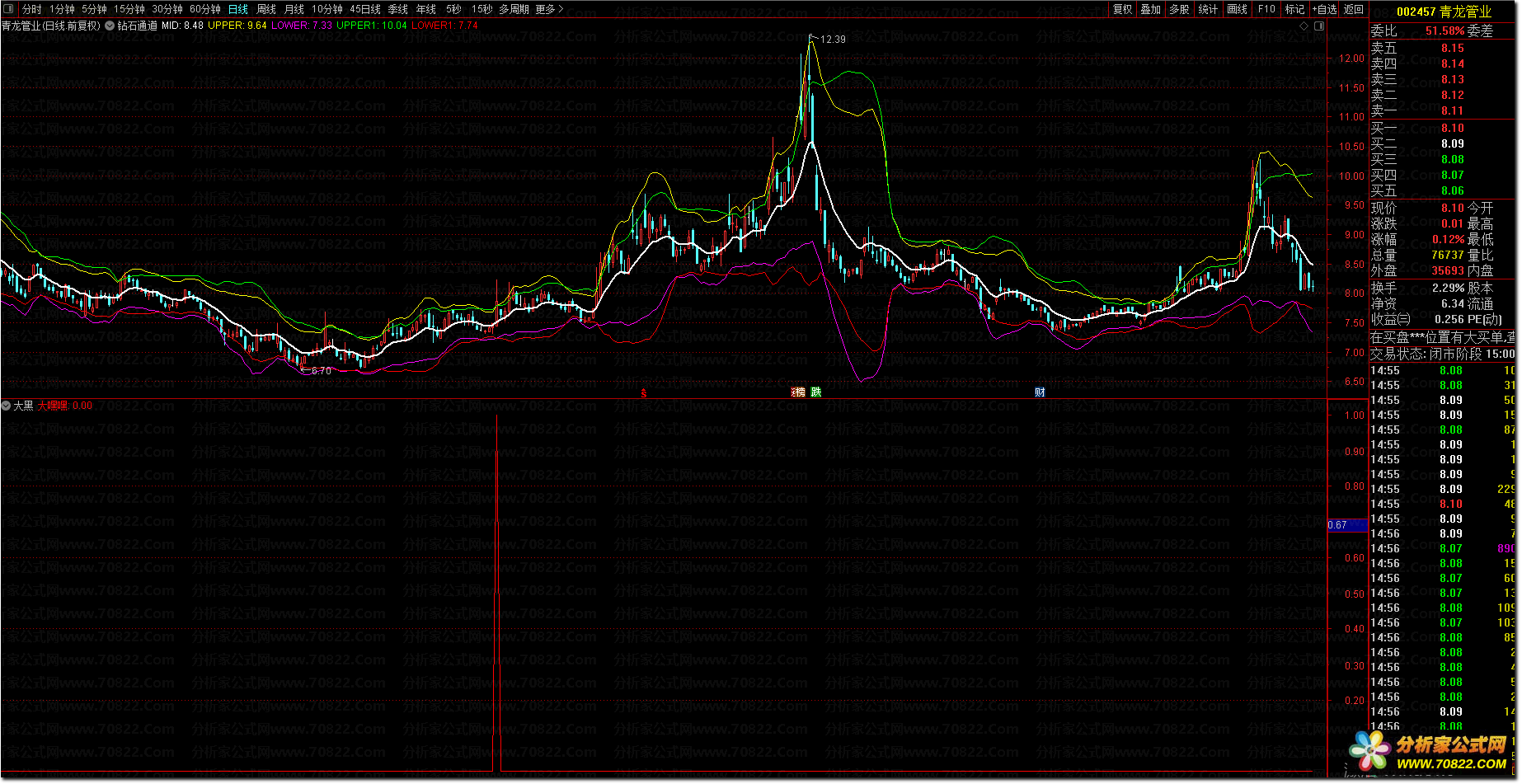Open the 多周期 multi-period view
Screen dimensions: 1522x784
(514, 9)
